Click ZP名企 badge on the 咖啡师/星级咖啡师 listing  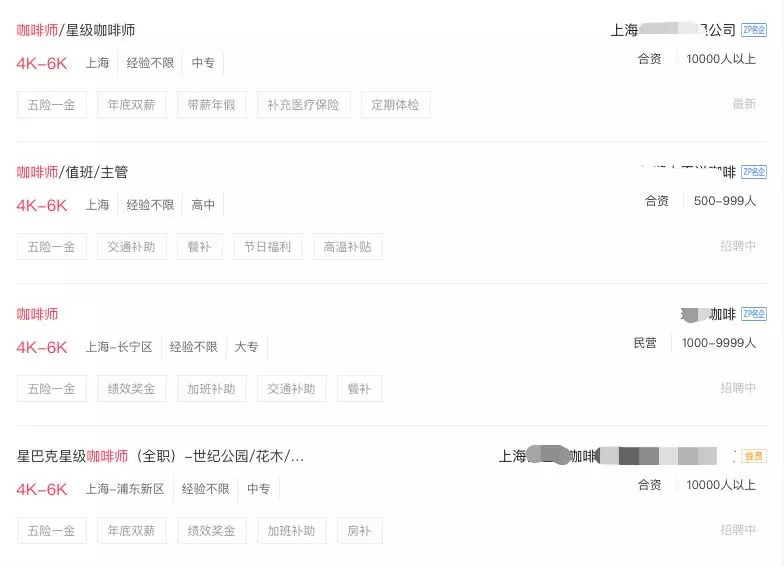click(x=754, y=31)
